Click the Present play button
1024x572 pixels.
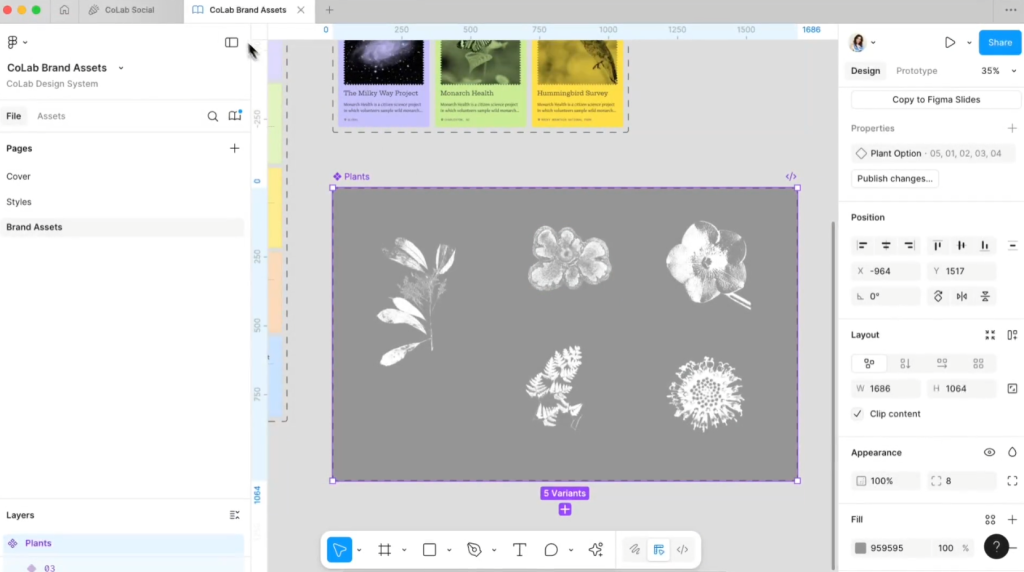(x=949, y=42)
